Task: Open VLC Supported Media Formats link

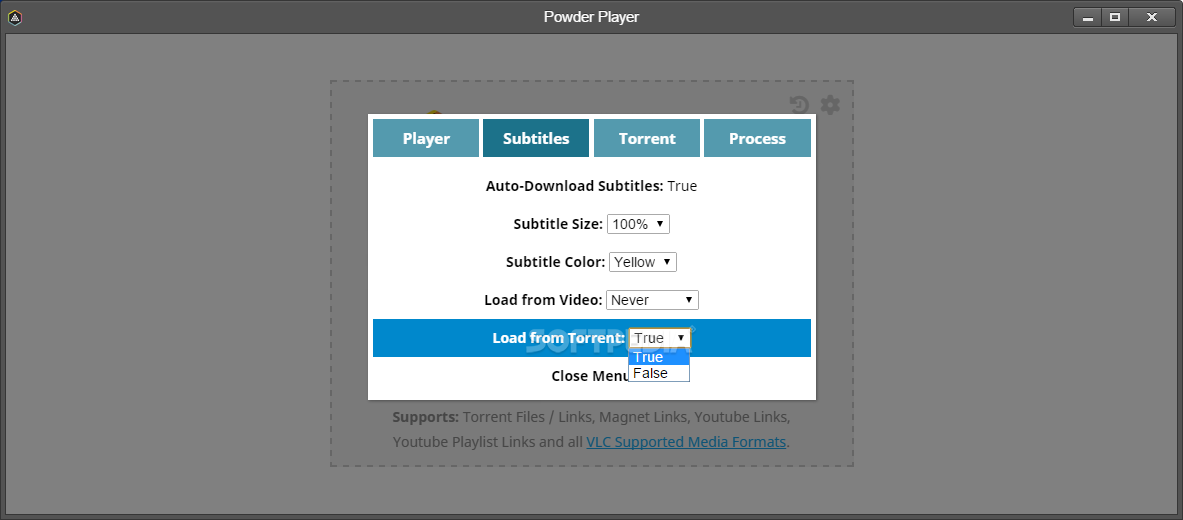Action: click(687, 442)
